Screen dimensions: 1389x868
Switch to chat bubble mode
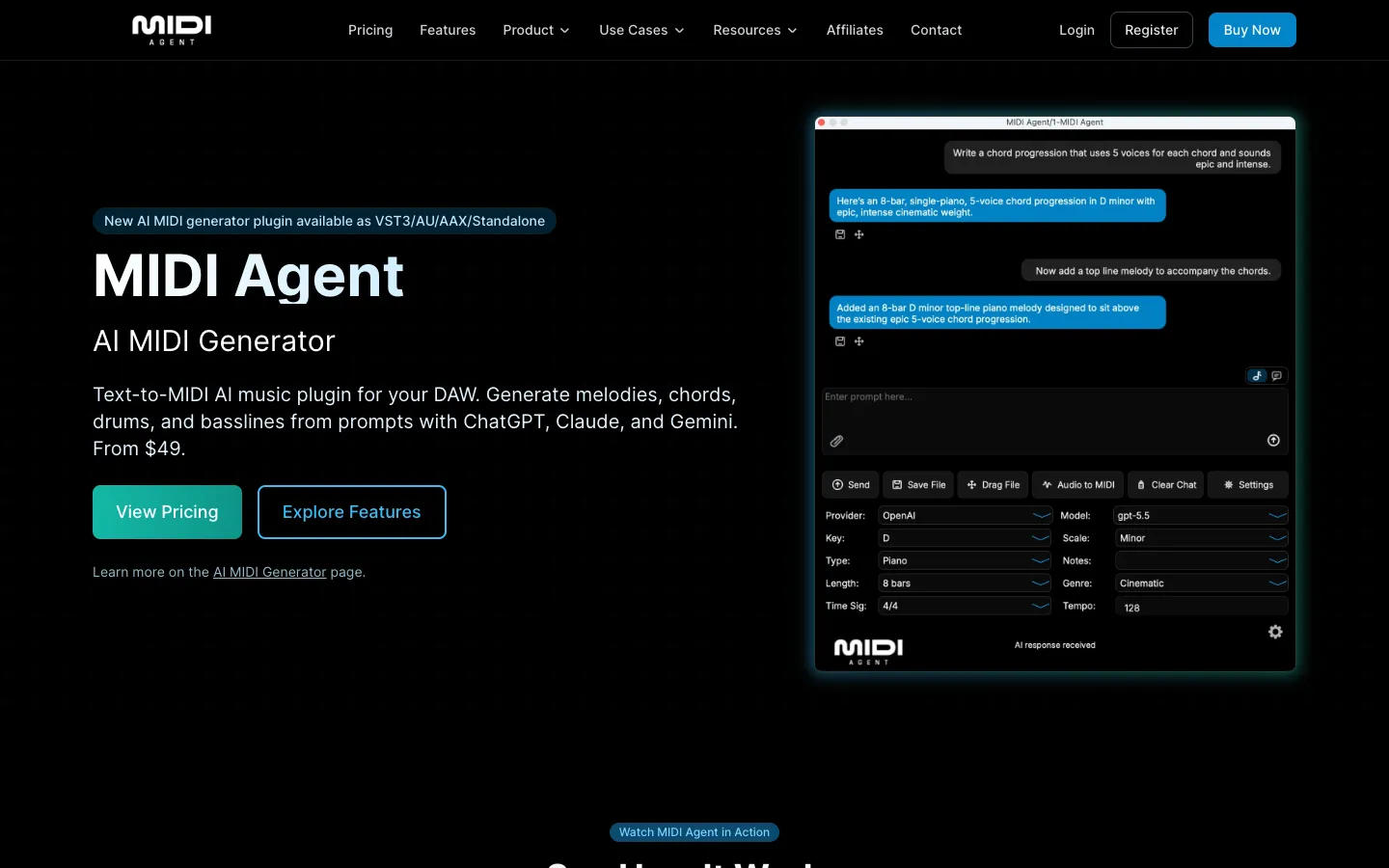pyautogui.click(x=1276, y=376)
